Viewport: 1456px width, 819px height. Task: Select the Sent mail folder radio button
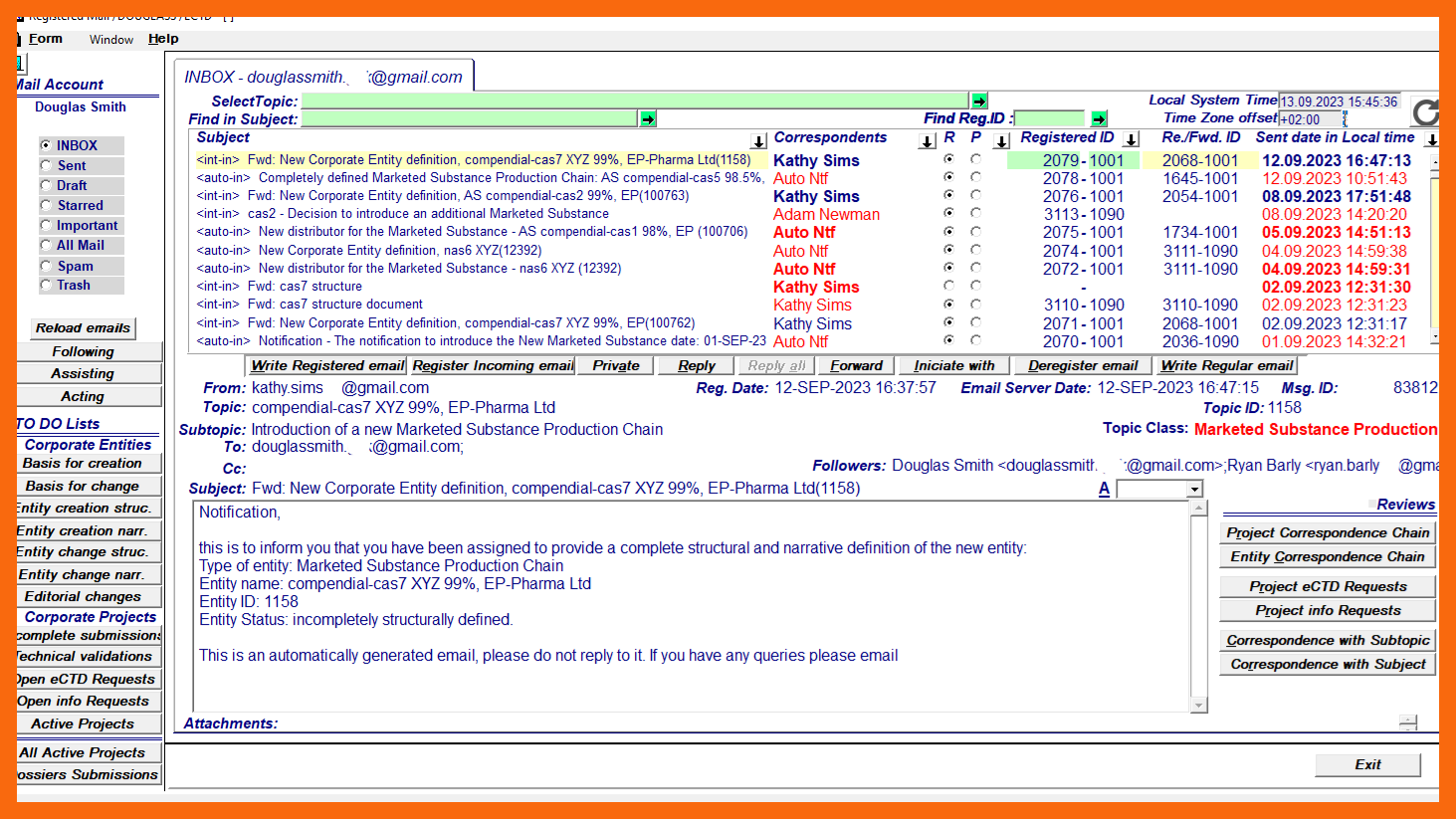tap(46, 165)
